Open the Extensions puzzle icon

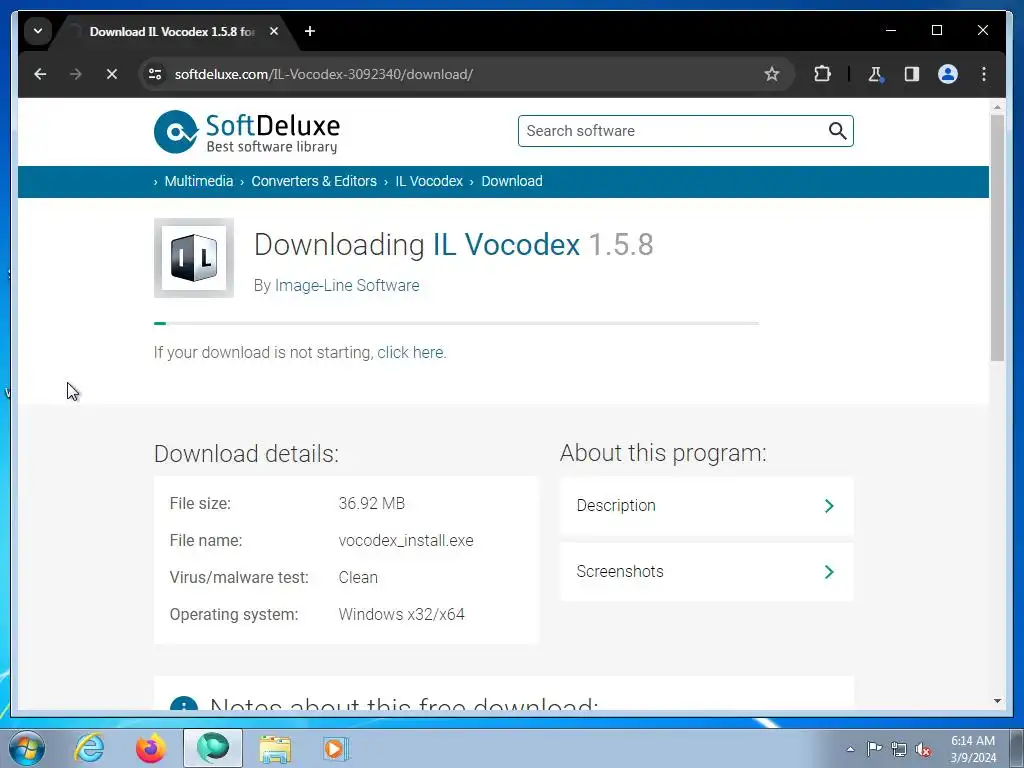[822, 74]
